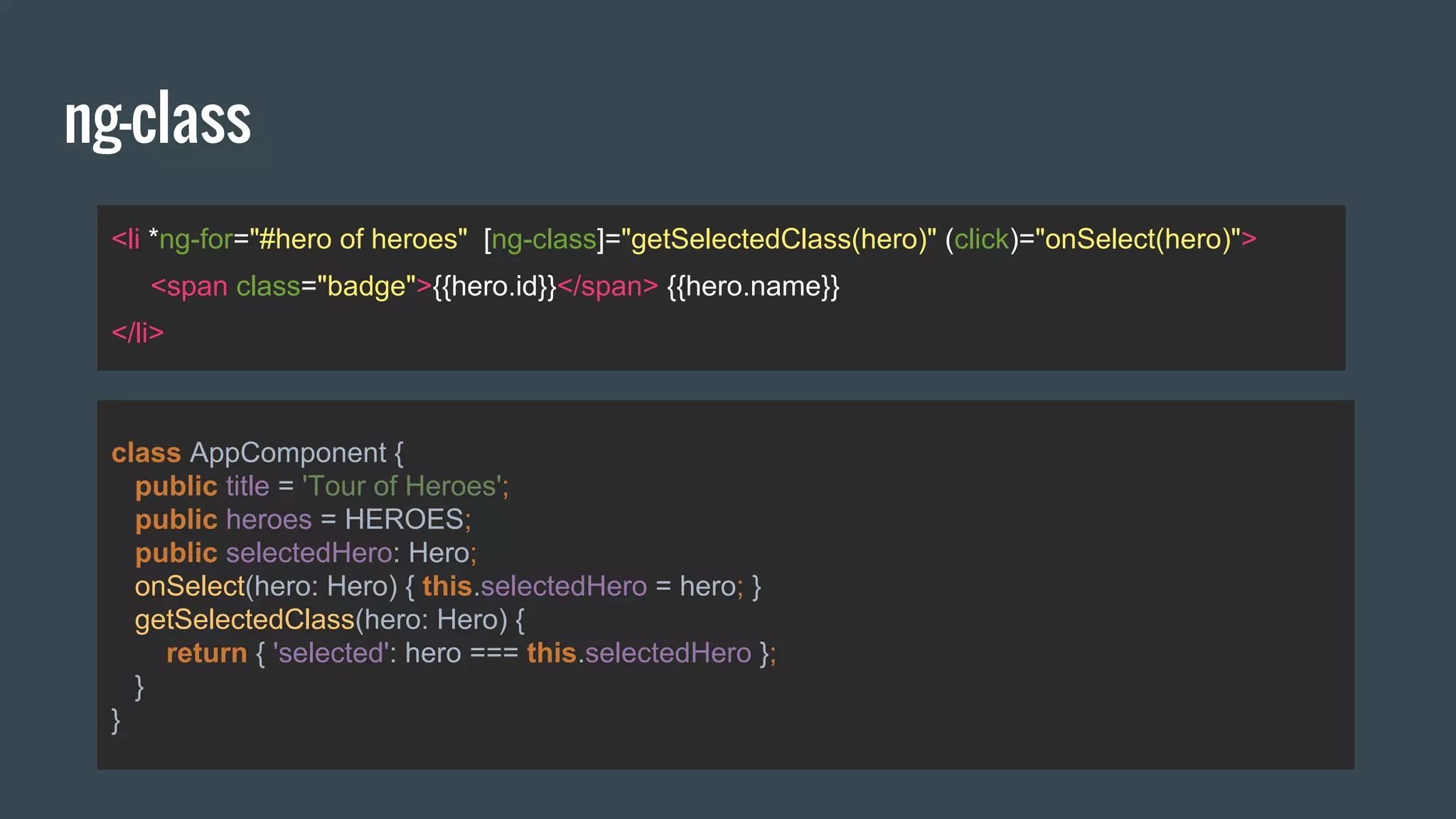
Task: Click the [ng-class] binding attribute
Action: click(x=544, y=240)
